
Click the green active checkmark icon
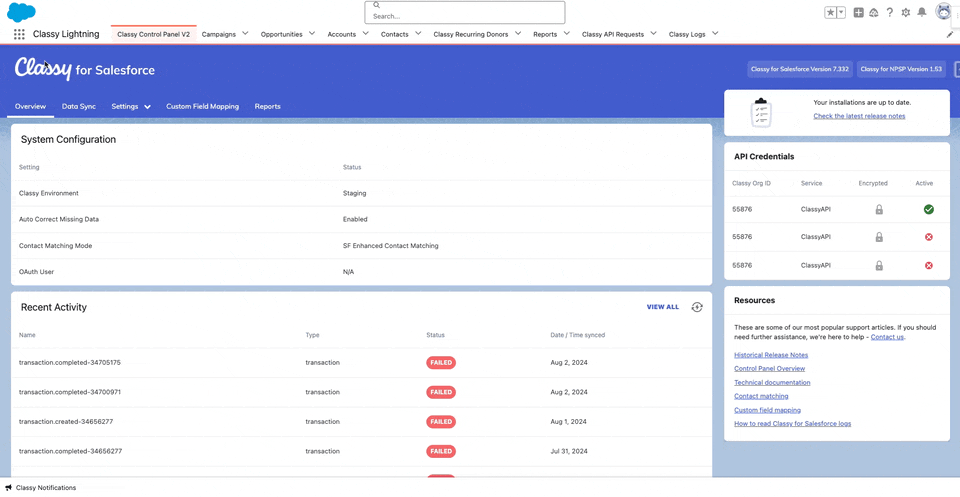[x=928, y=209]
